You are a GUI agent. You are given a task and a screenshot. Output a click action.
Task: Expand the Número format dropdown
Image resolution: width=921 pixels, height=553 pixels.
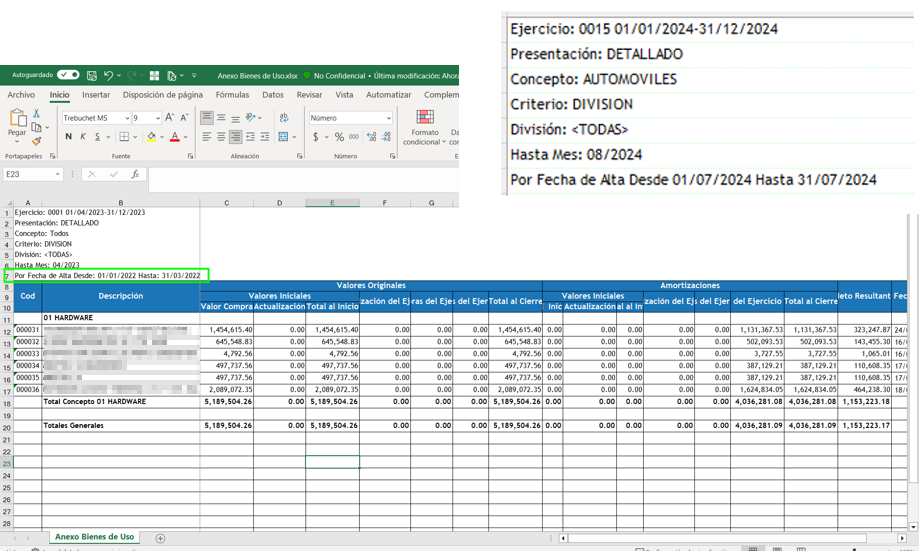pyautogui.click(x=387, y=118)
